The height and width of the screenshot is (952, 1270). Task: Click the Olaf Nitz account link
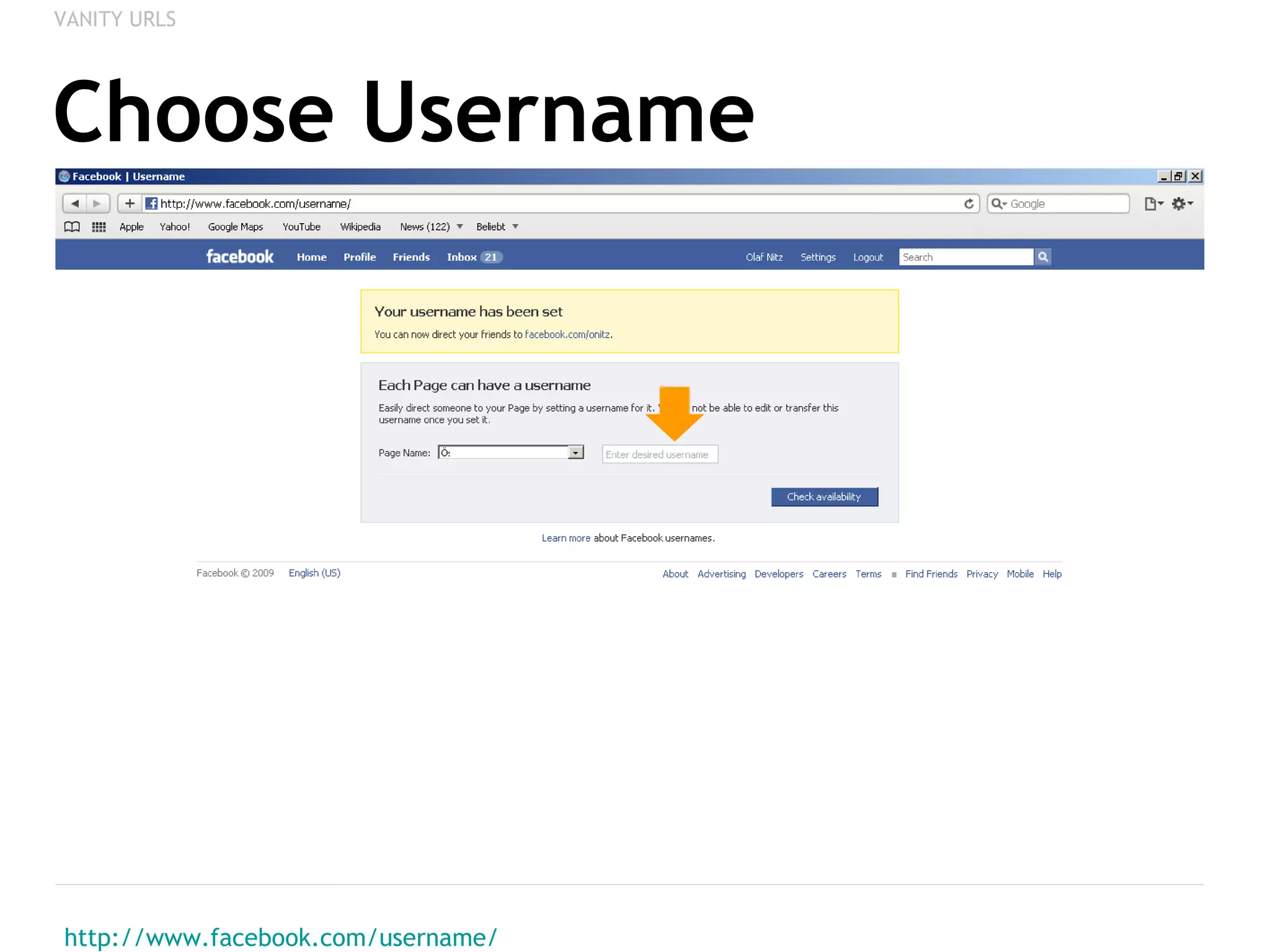764,257
